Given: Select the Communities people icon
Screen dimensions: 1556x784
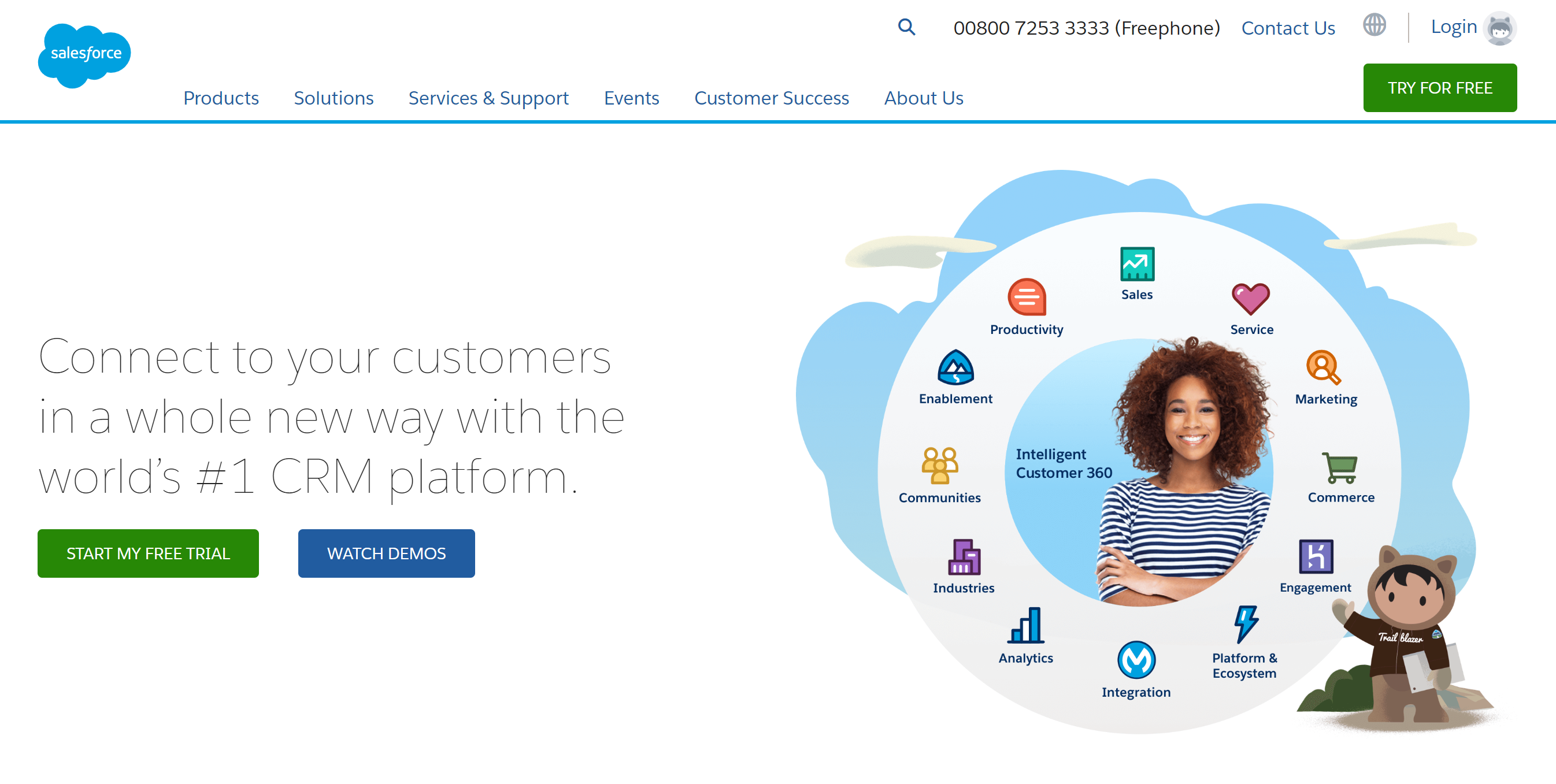Looking at the screenshot, I should coord(939,465).
